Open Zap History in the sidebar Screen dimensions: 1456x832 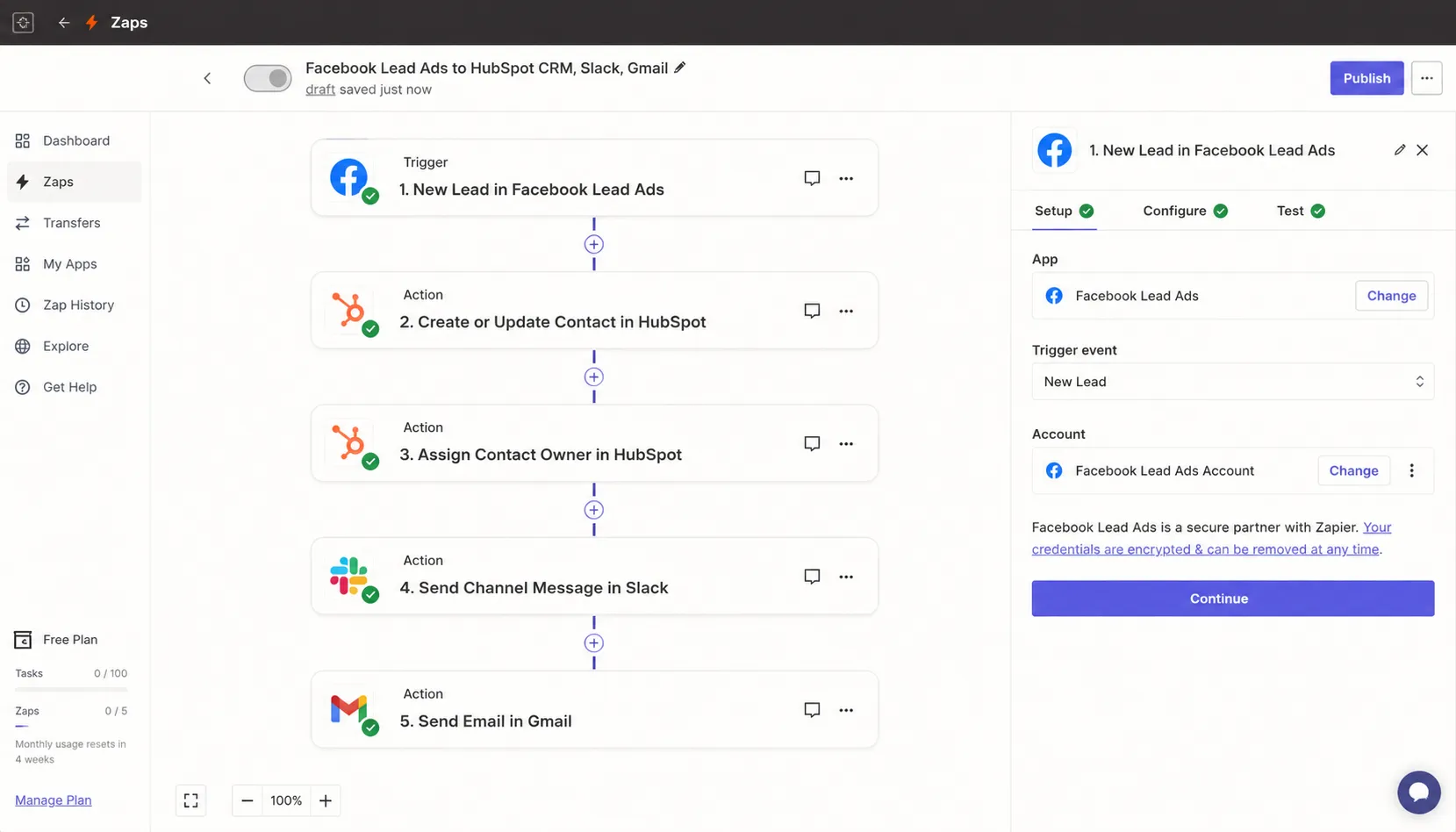pyautogui.click(x=74, y=305)
